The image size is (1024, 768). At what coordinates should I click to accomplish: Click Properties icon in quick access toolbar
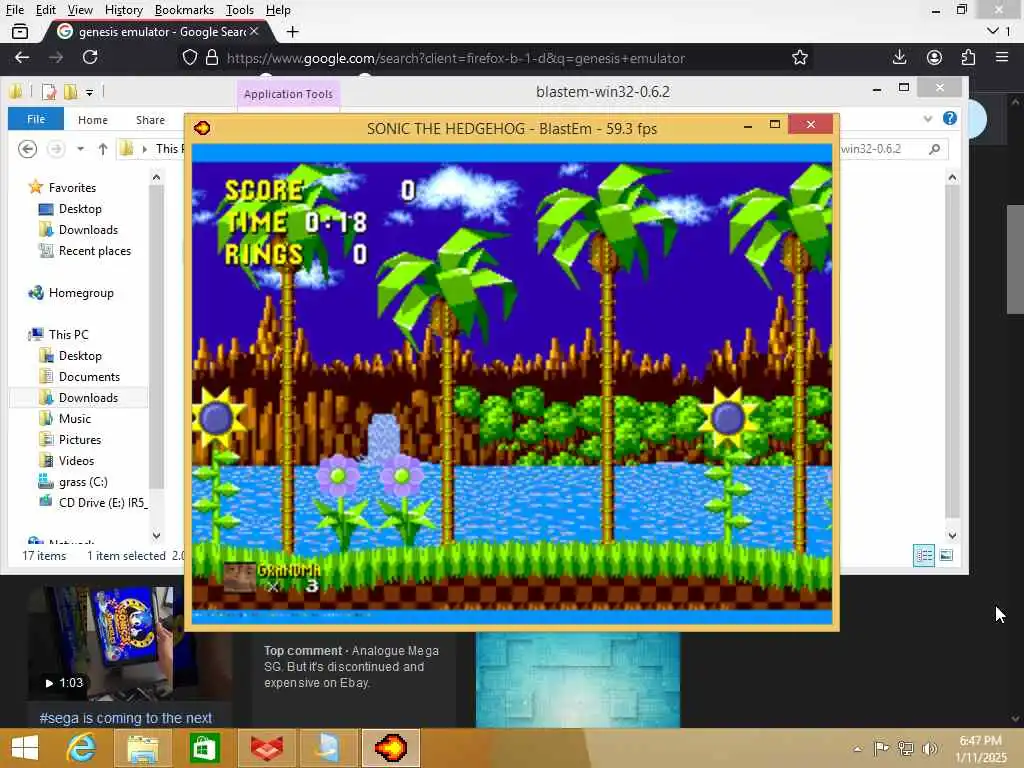pyautogui.click(x=49, y=91)
